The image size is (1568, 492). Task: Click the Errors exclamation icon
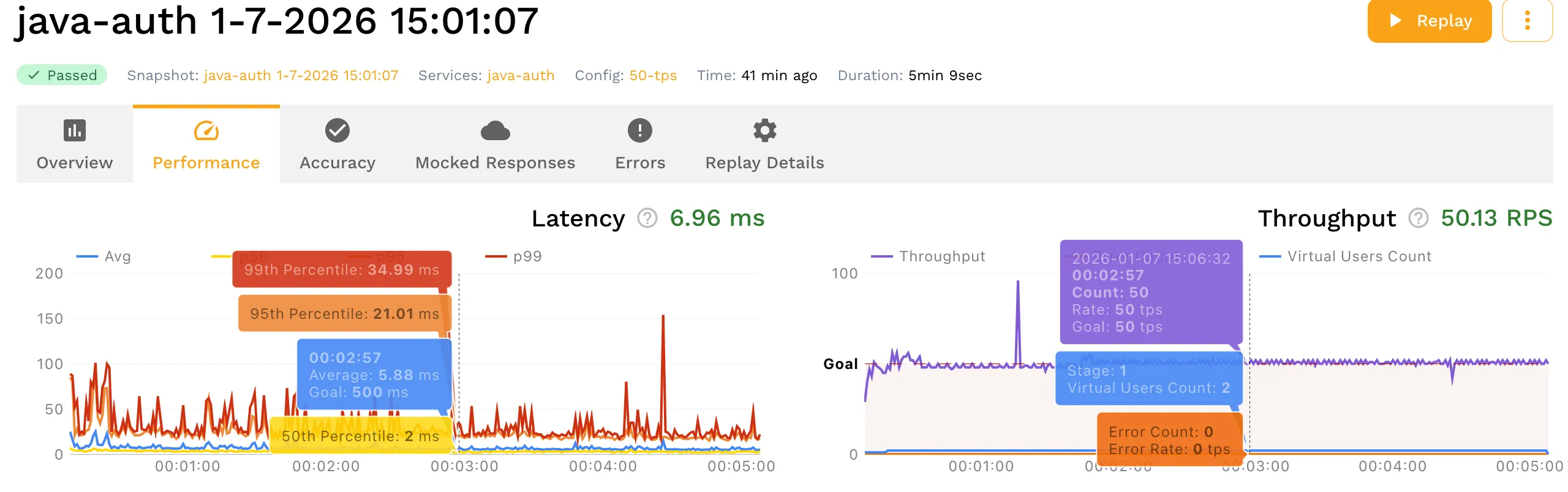[639, 130]
